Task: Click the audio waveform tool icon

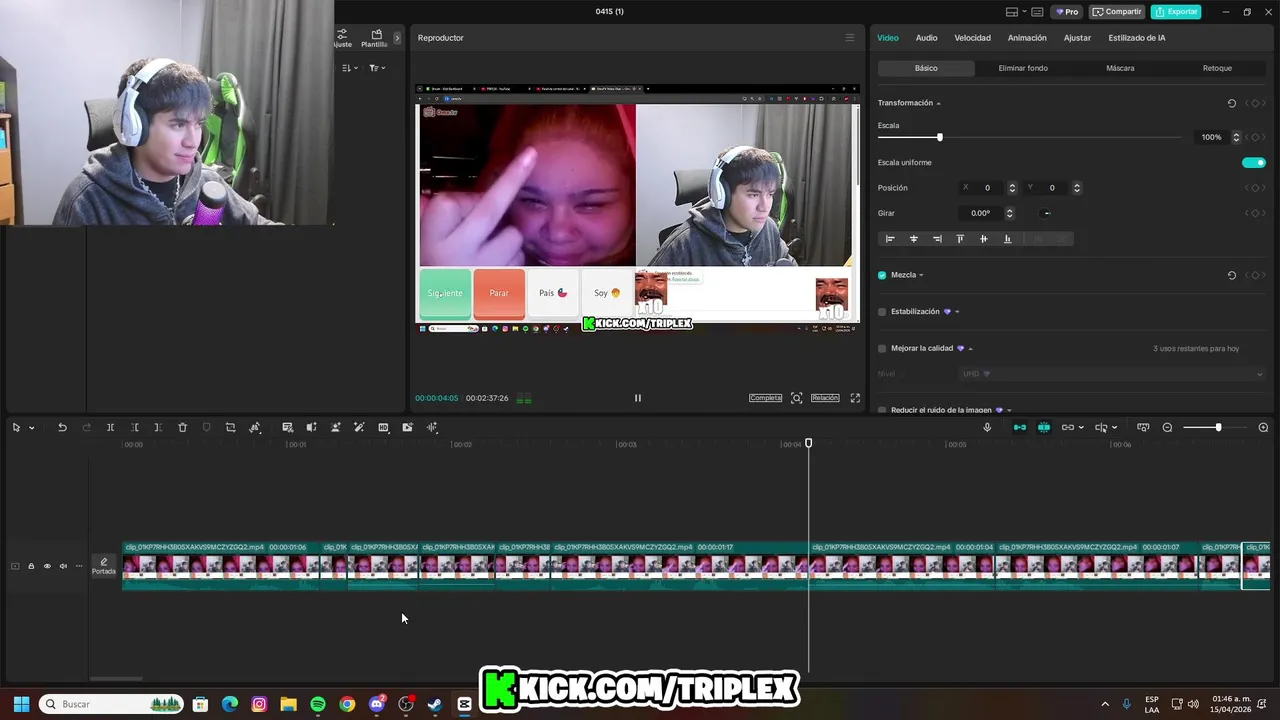Action: click(x=432, y=427)
